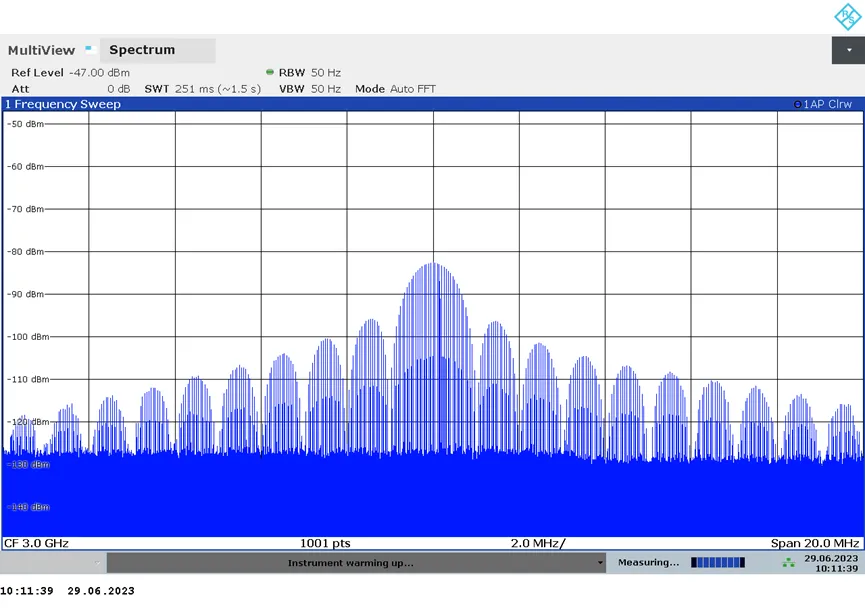The width and height of the screenshot is (865, 608).
Task: Click the green RBW coupling indicator dot
Action: click(270, 73)
